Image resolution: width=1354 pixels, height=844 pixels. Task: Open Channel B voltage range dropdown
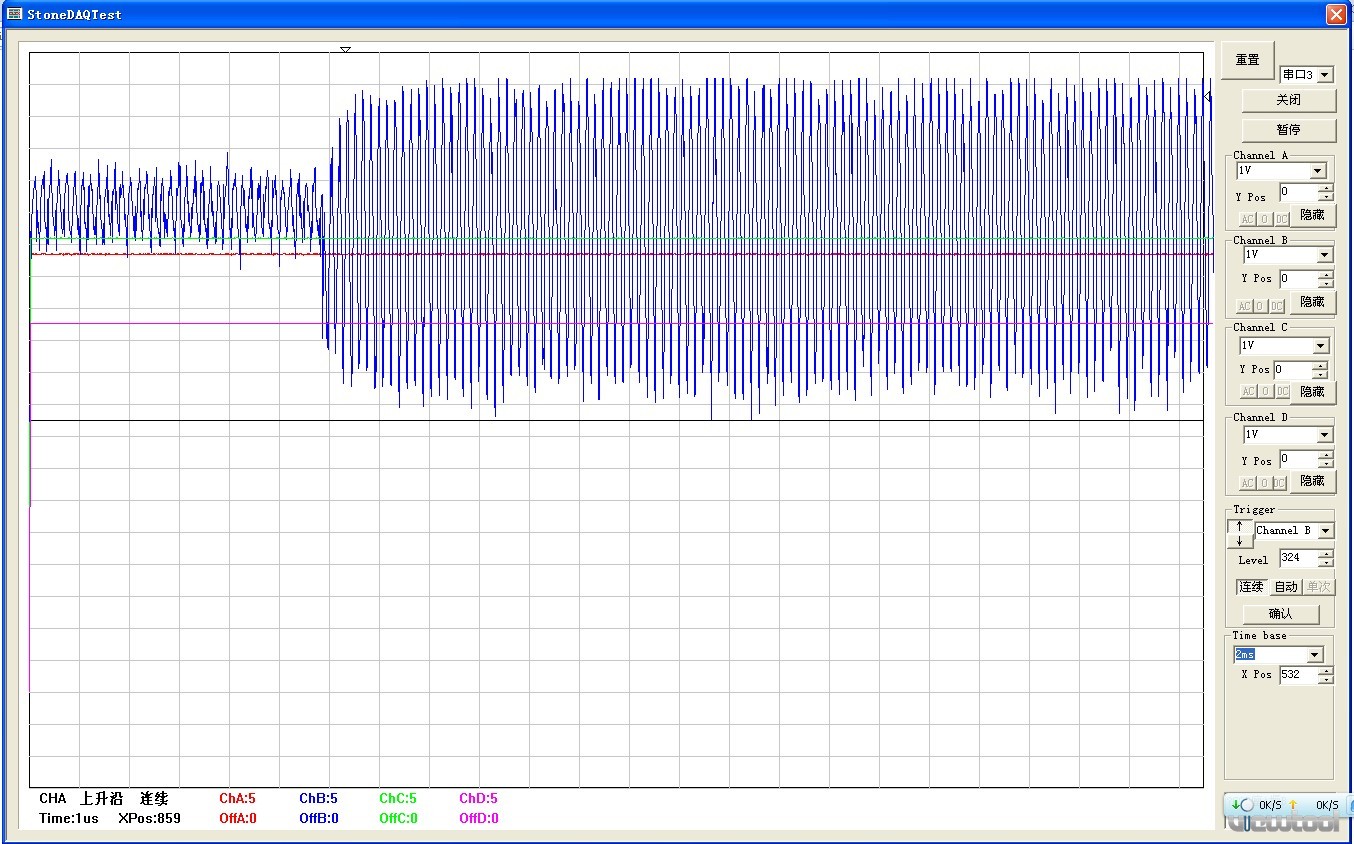coord(1324,255)
